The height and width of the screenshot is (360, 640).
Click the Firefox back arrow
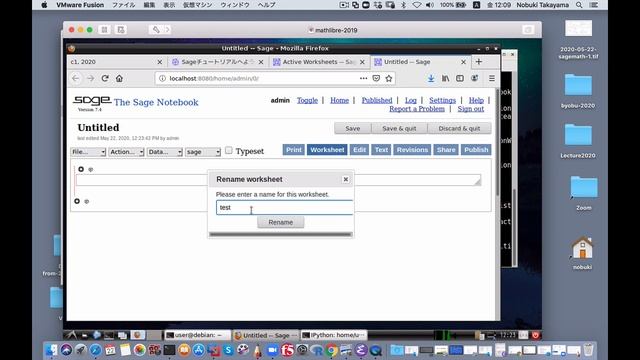click(76, 78)
